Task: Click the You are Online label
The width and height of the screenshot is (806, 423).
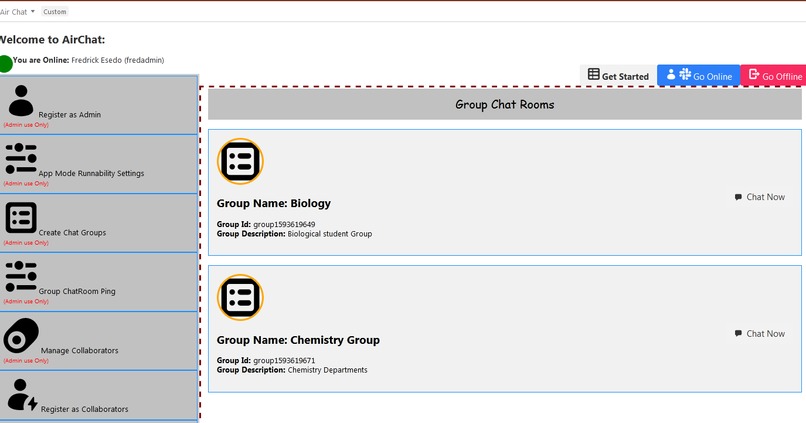Action: pos(41,60)
